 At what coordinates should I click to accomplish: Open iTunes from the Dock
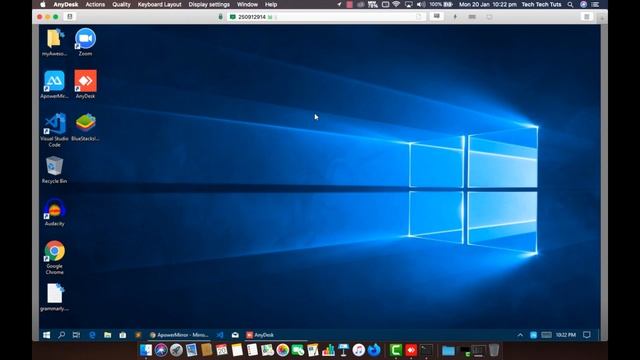tap(358, 350)
